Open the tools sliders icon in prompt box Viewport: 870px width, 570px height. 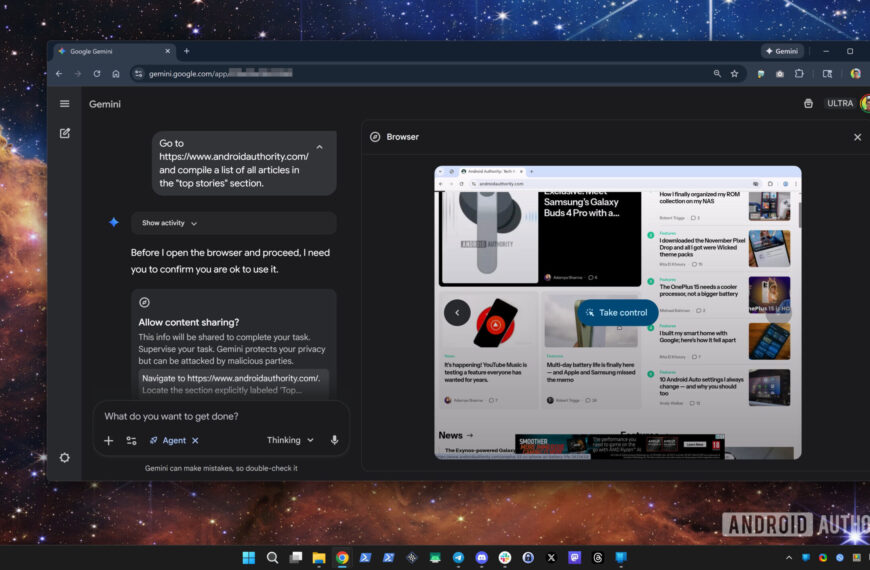131,441
